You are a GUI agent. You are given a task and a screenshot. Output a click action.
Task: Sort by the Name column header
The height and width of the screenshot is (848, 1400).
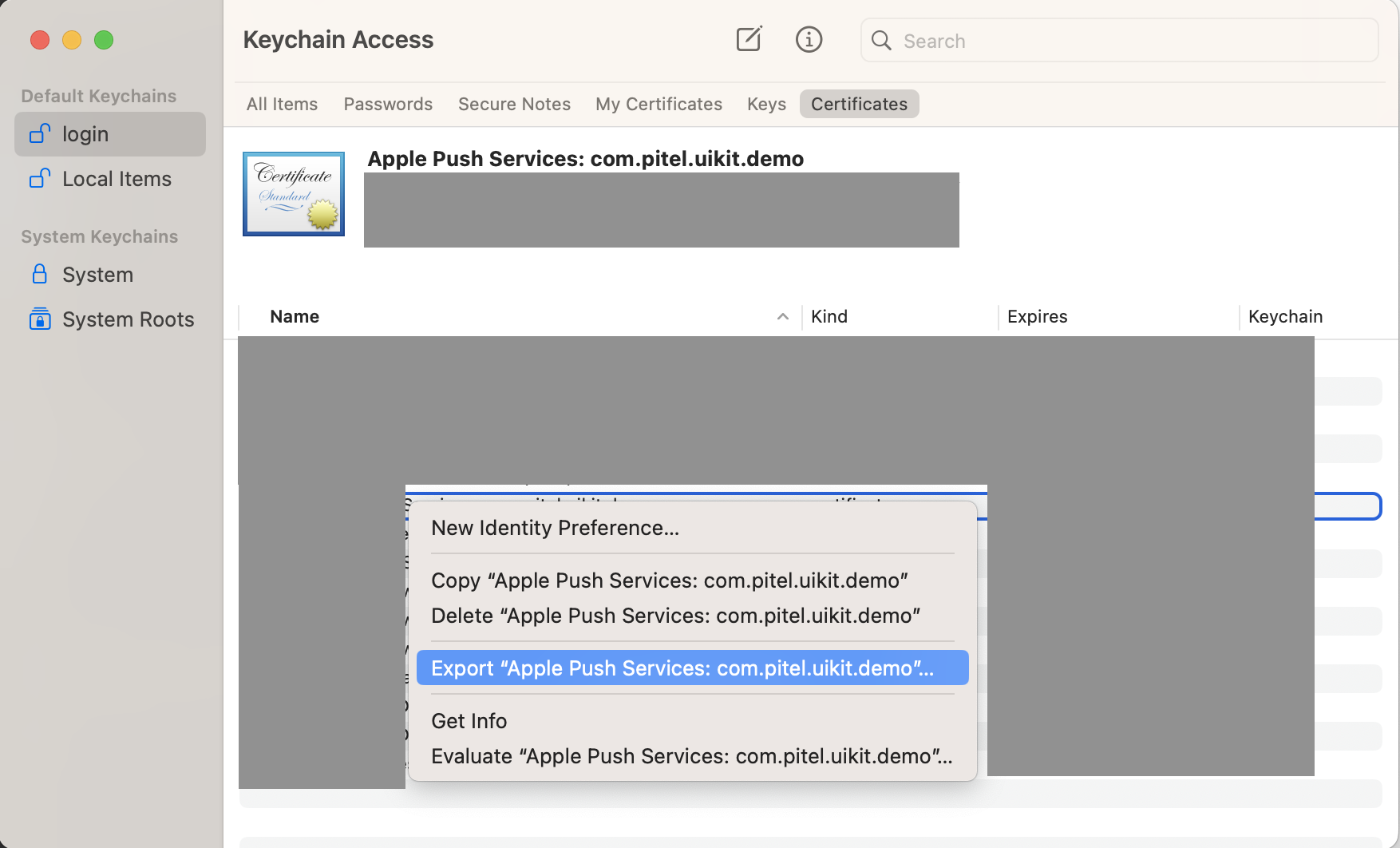click(x=295, y=316)
